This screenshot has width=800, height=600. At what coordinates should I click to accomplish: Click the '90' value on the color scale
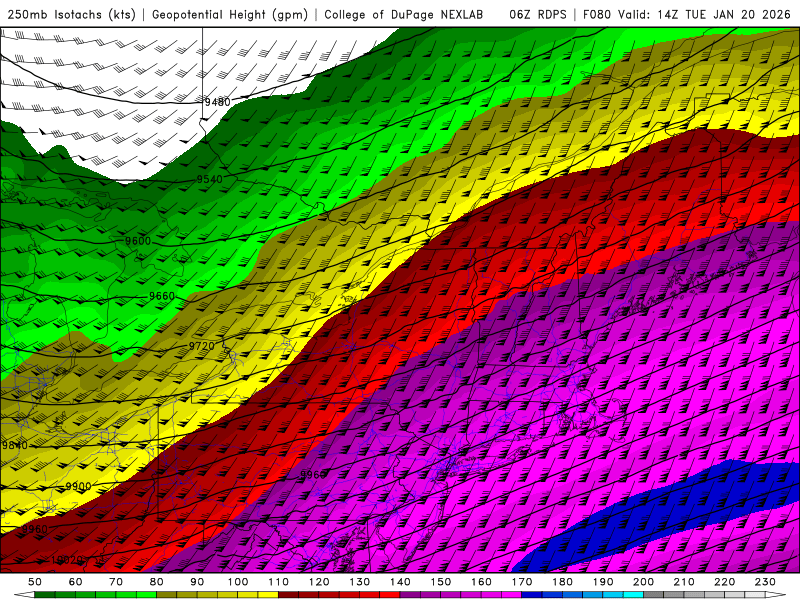tap(197, 582)
